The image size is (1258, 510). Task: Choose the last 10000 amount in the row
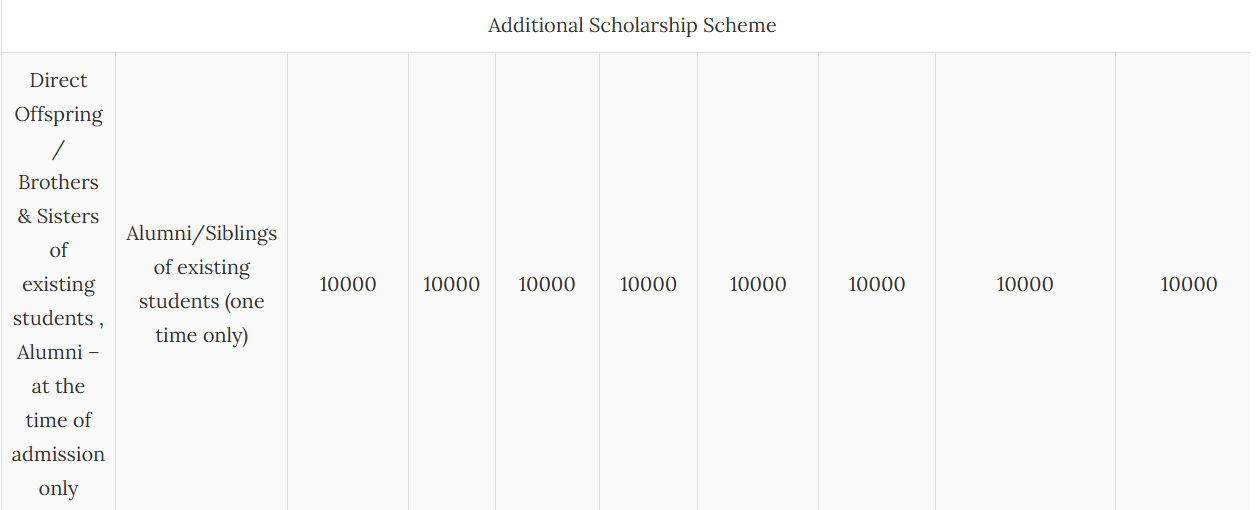[1188, 285]
